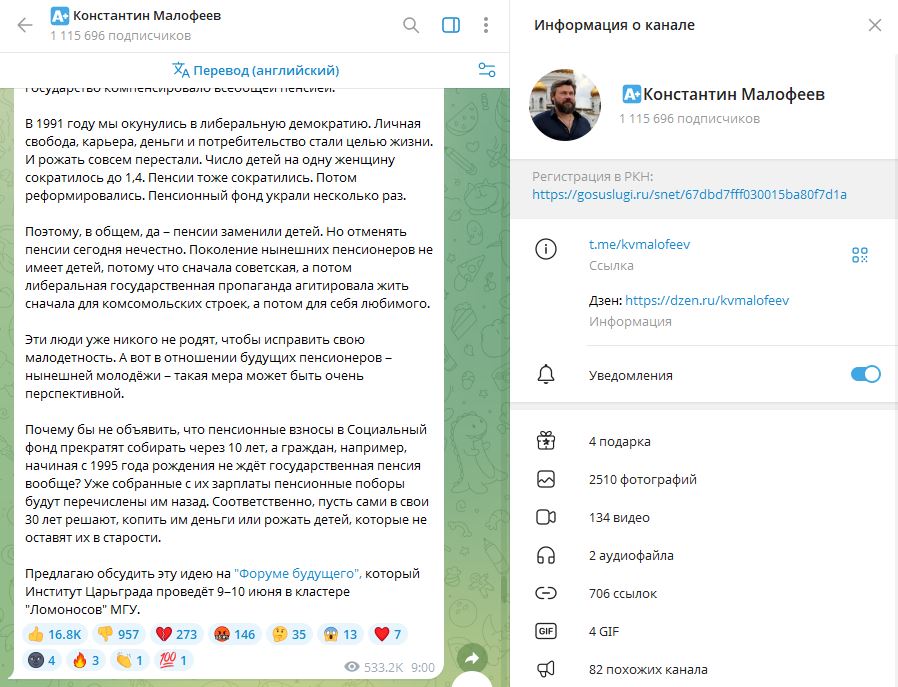Image resolution: width=898 pixels, height=687 pixels.
Task: Open the t.me/kvmalofeev link
Action: pos(639,244)
